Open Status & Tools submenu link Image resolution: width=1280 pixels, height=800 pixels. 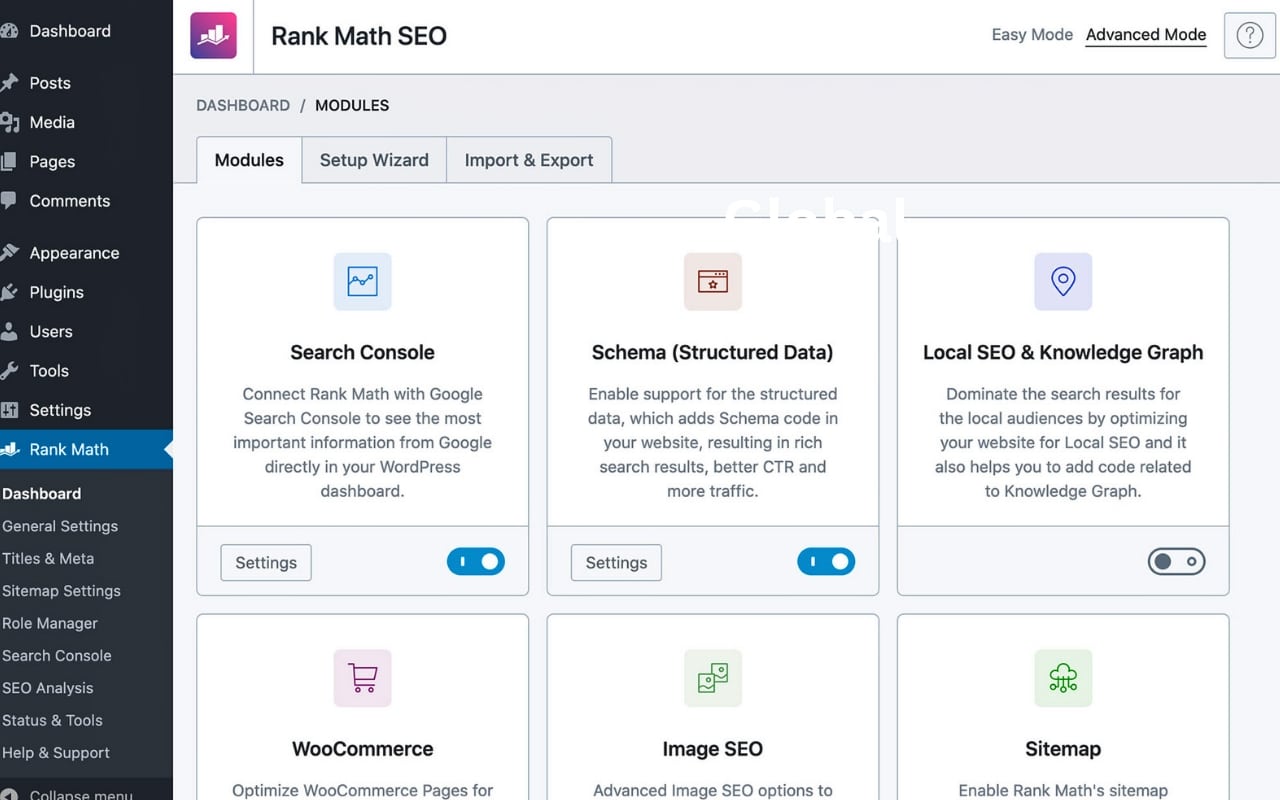click(x=53, y=720)
